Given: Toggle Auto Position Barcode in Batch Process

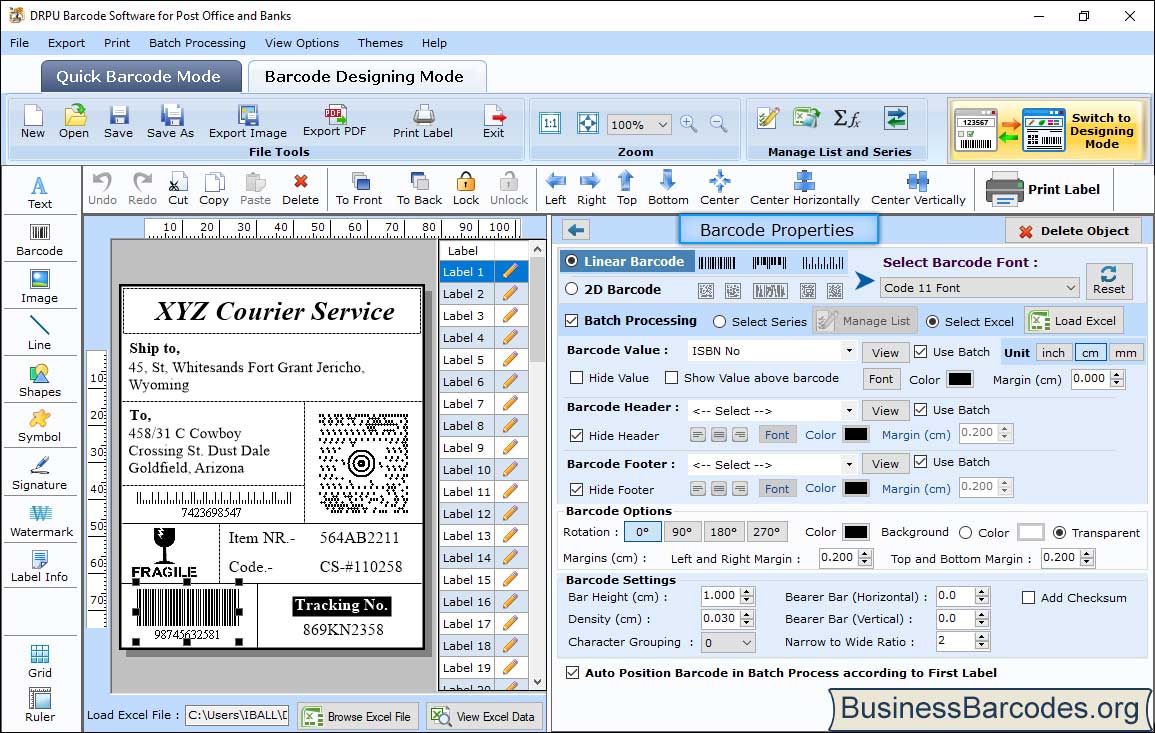Looking at the screenshot, I should point(572,673).
